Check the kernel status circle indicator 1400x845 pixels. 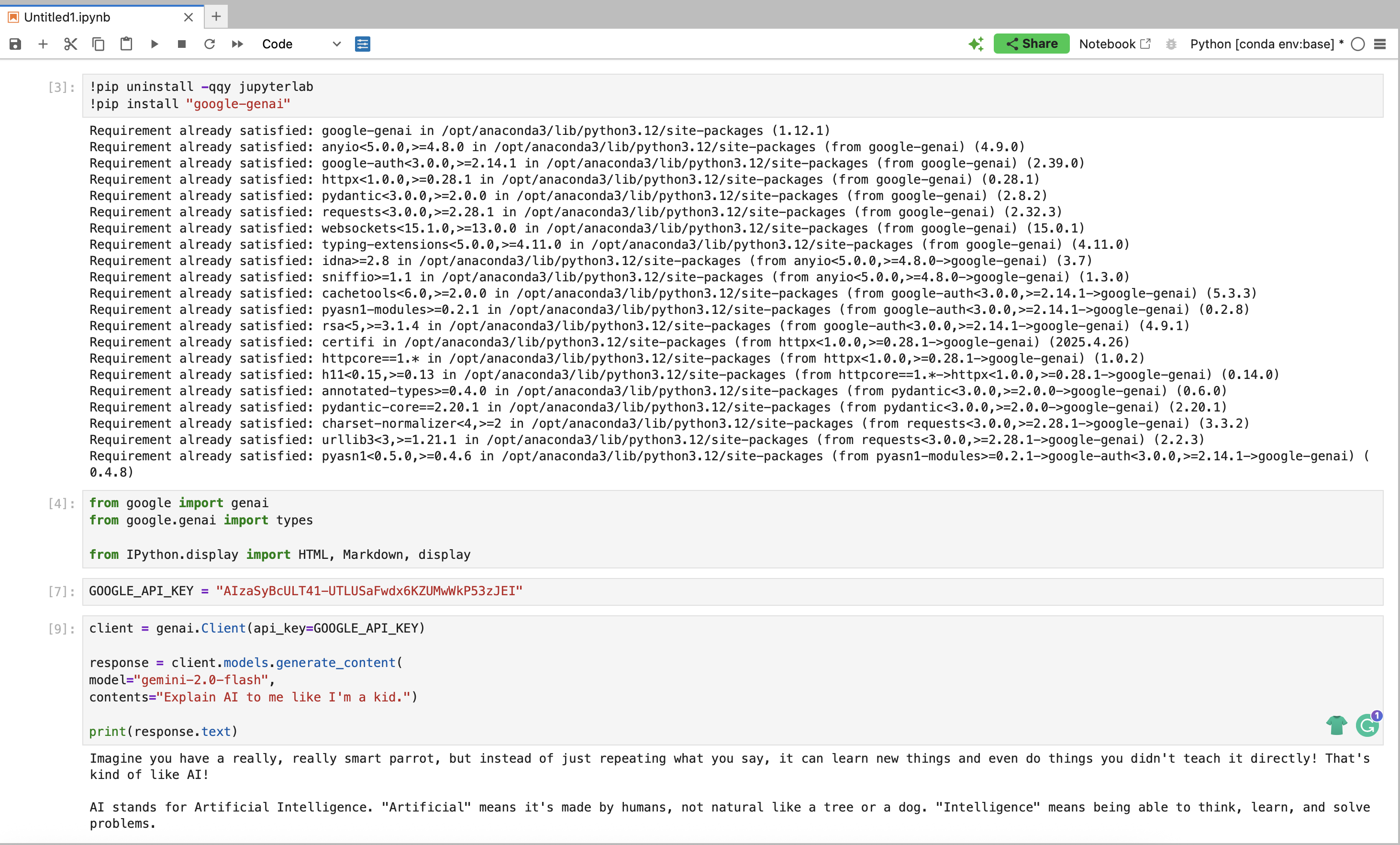(1358, 44)
